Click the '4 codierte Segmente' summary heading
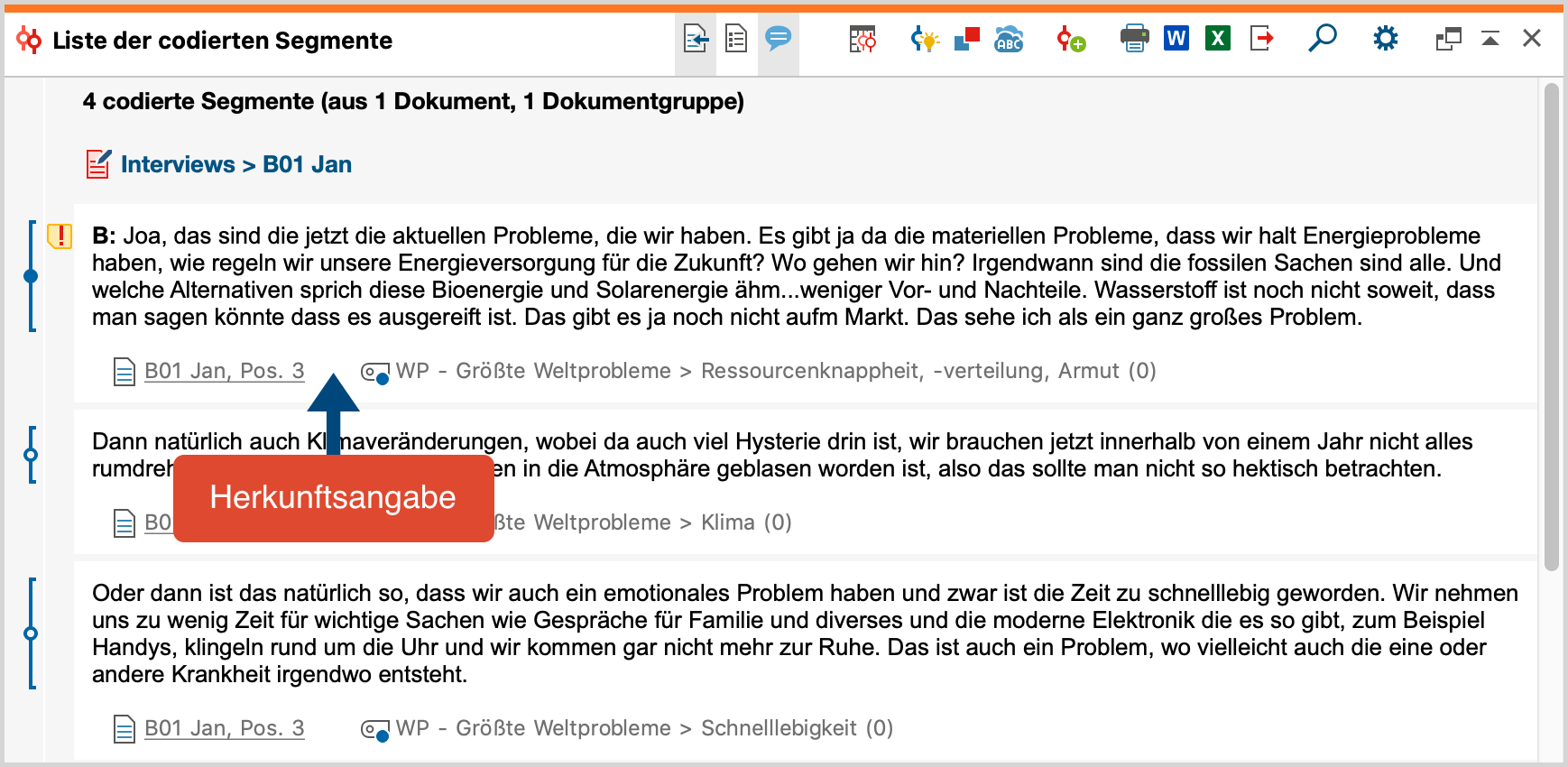Image resolution: width=1568 pixels, height=767 pixels. 413,101
